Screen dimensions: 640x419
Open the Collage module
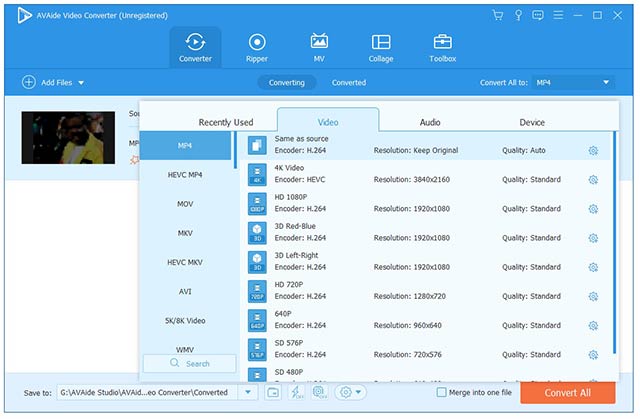click(x=381, y=48)
